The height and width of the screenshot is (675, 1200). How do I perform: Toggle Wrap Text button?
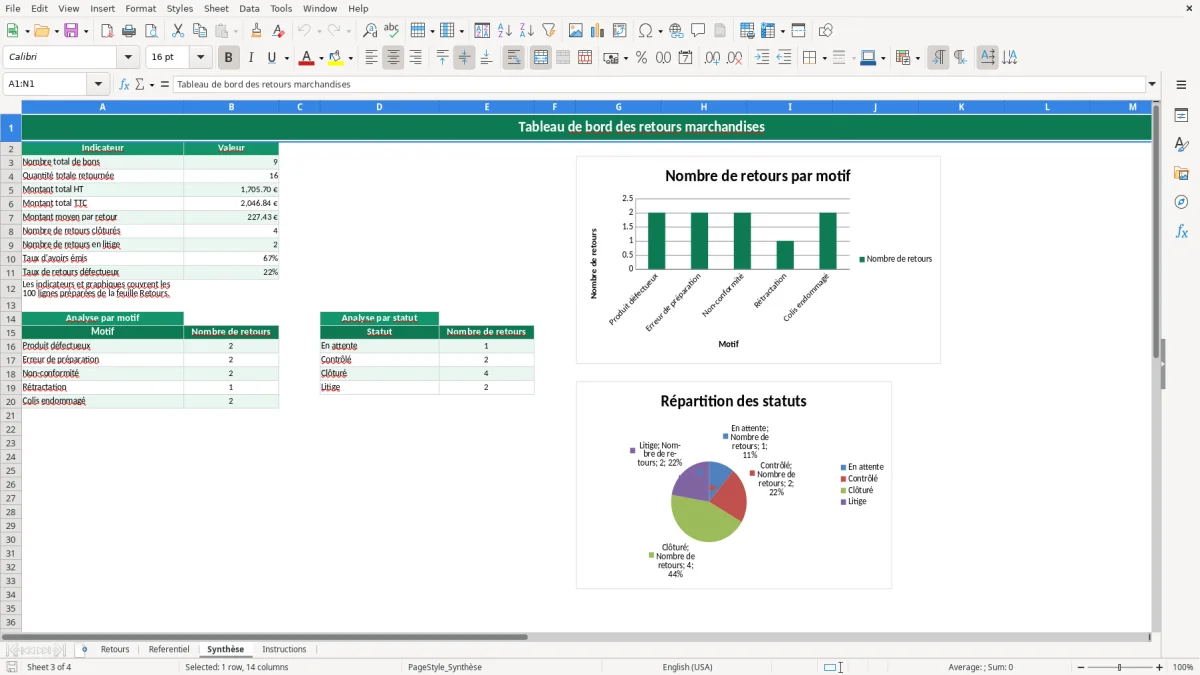click(x=513, y=58)
